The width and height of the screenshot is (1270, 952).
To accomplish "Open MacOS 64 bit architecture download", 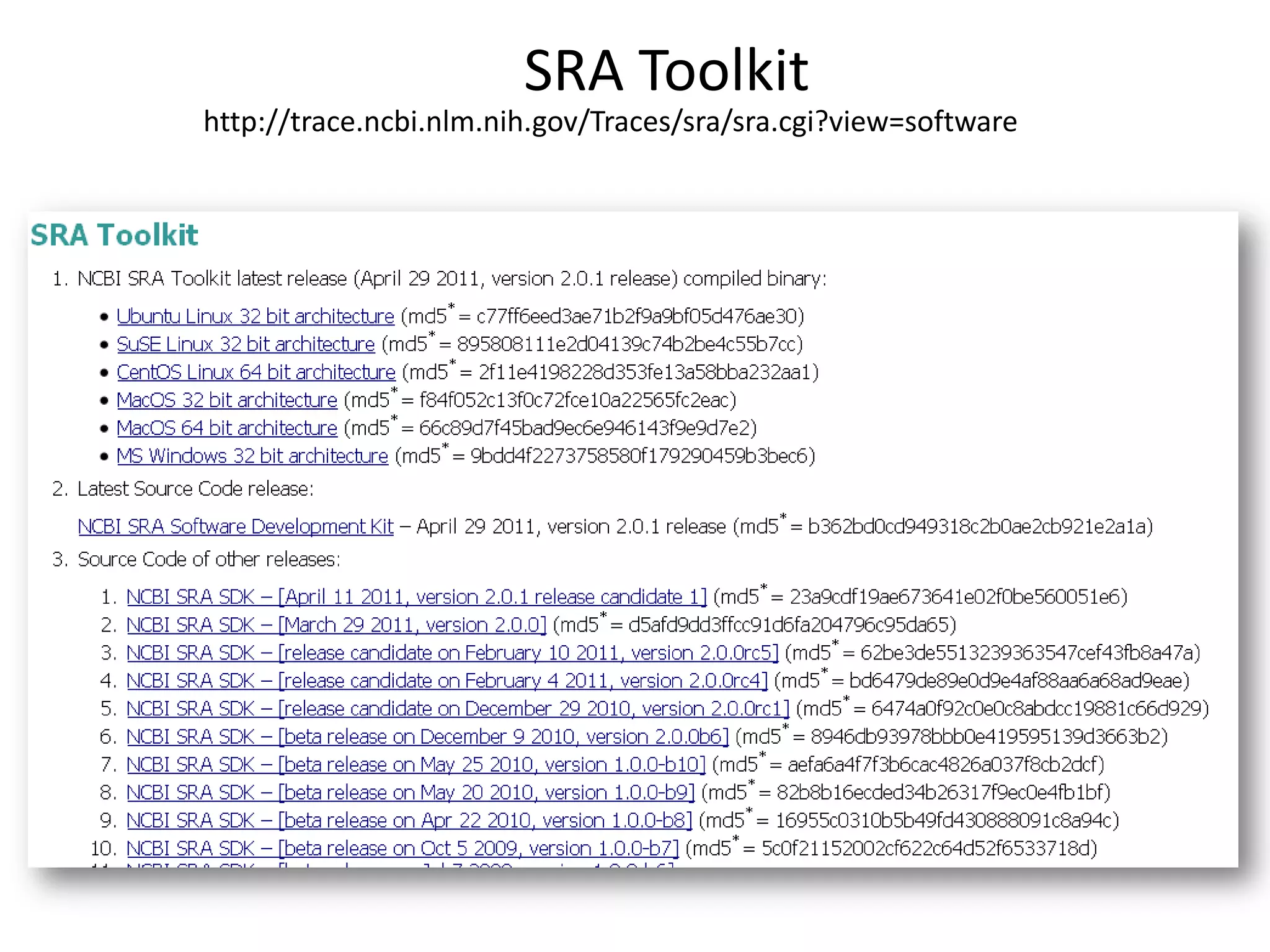I will coord(226,428).
